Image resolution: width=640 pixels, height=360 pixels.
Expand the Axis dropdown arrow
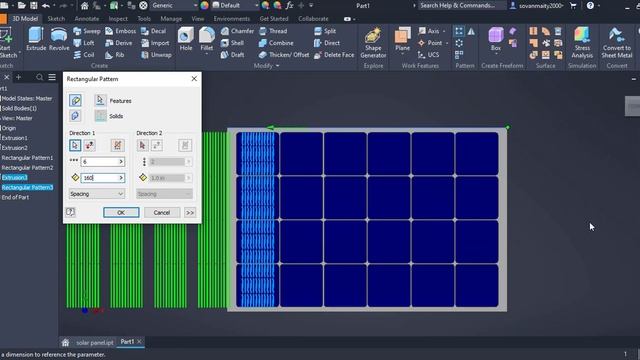pos(444,31)
